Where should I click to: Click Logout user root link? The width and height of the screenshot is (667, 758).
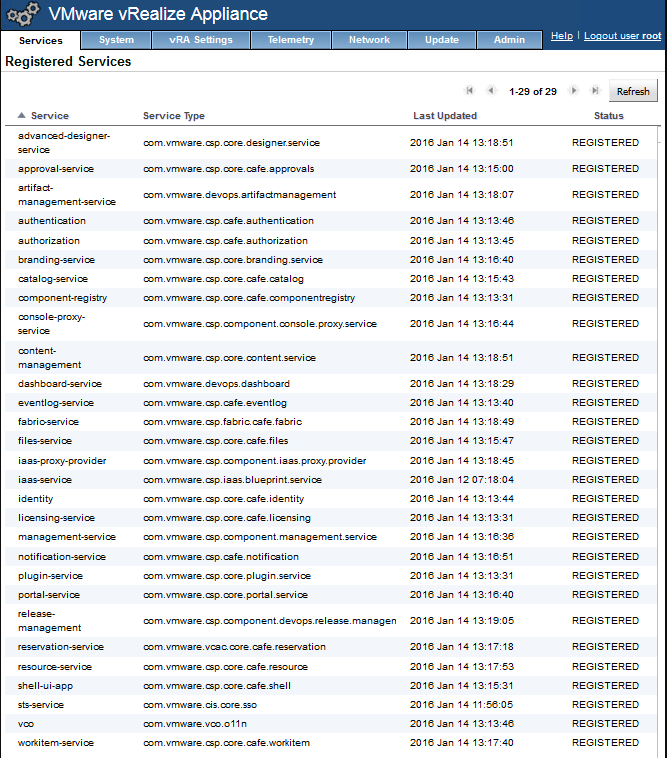(623, 36)
